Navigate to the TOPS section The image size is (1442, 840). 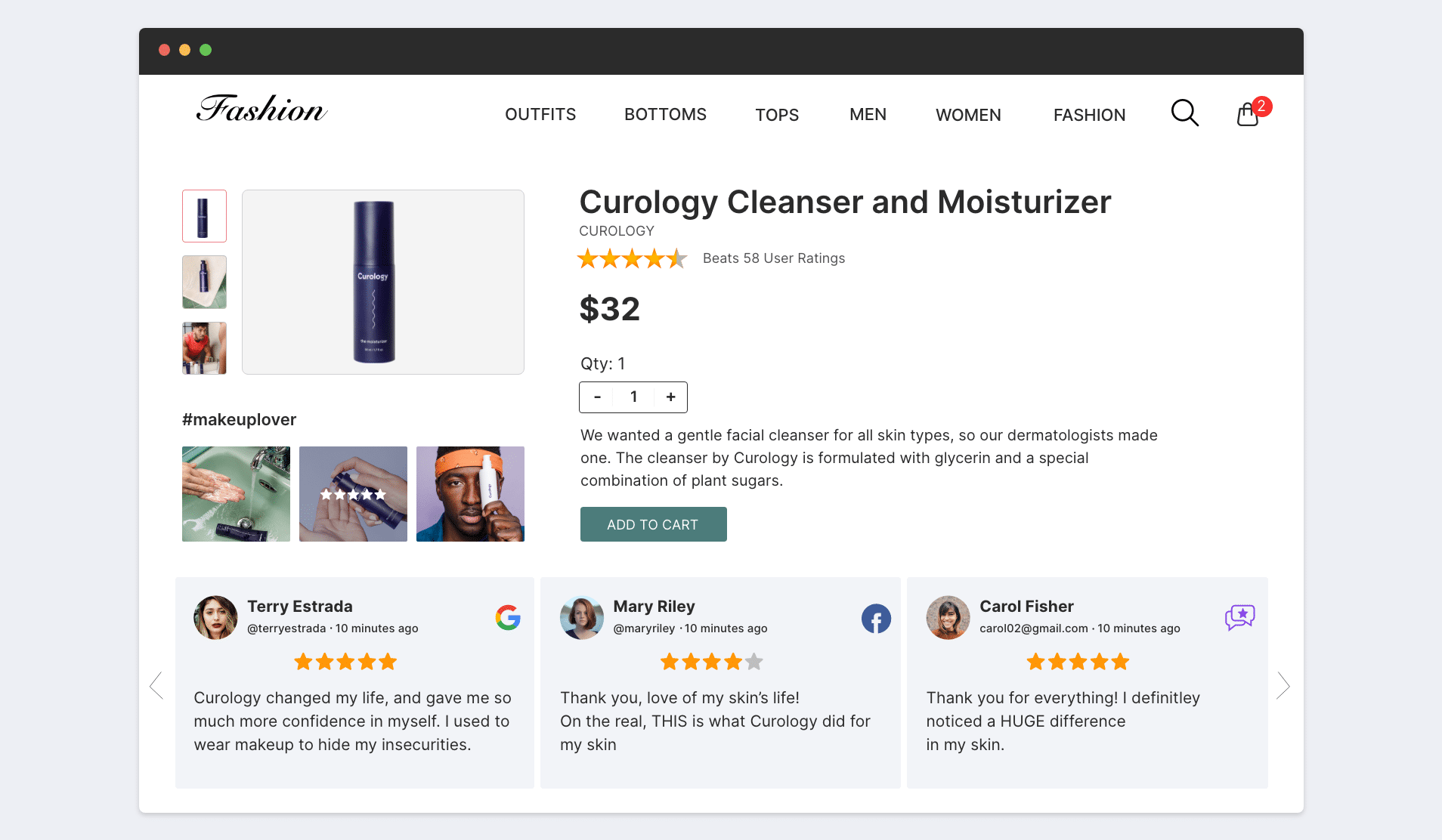click(777, 115)
